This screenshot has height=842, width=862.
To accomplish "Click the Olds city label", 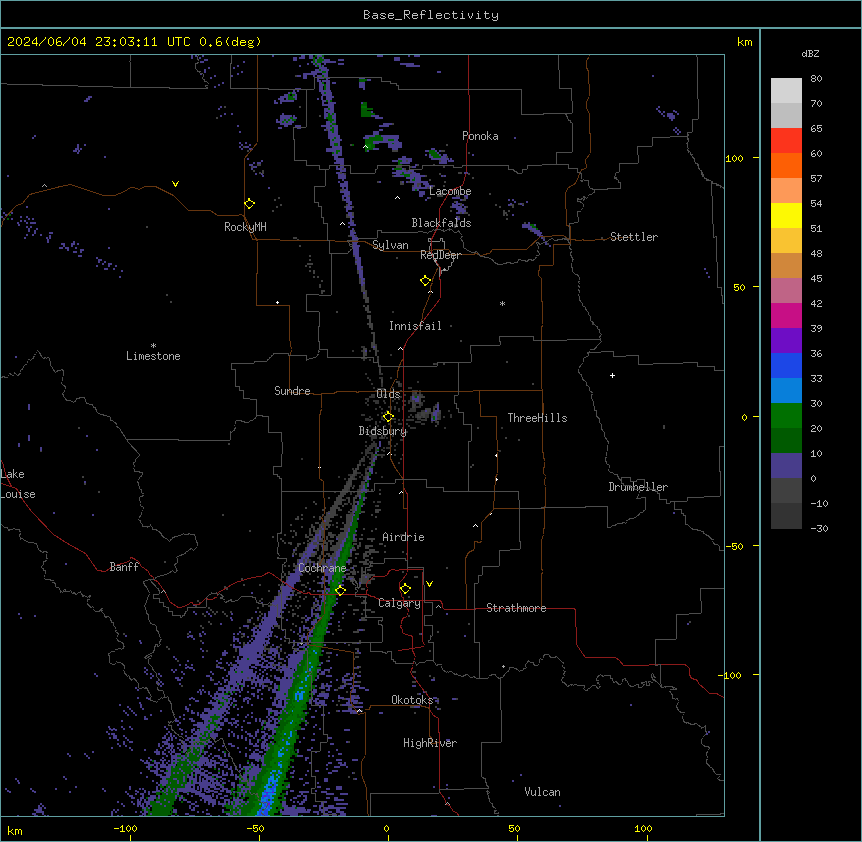I will pos(388,394).
